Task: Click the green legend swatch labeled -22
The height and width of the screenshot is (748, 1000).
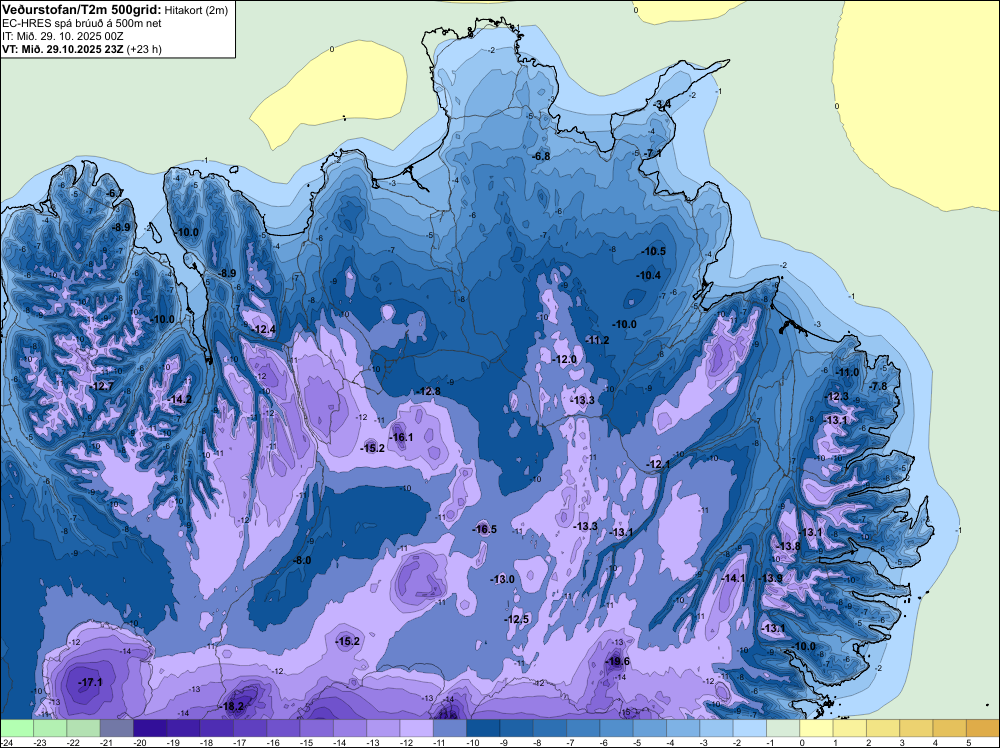Action: click(x=84, y=728)
